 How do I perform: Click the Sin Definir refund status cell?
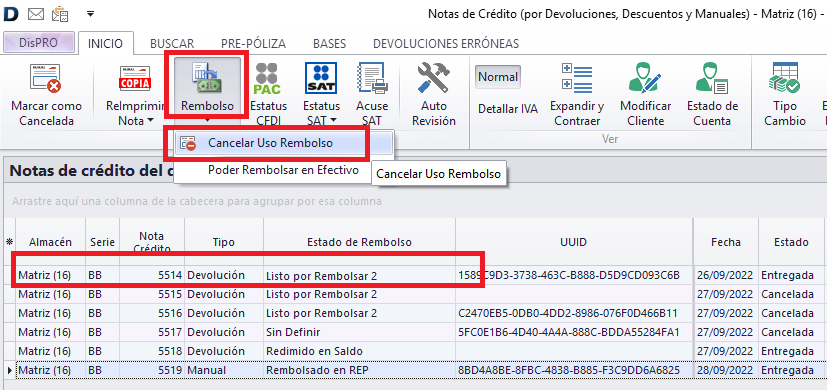tap(359, 332)
